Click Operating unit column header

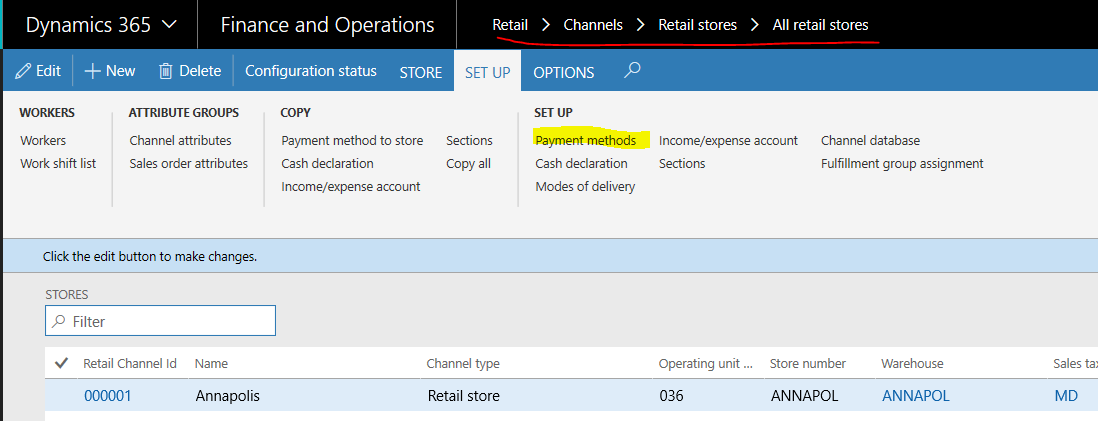(706, 364)
